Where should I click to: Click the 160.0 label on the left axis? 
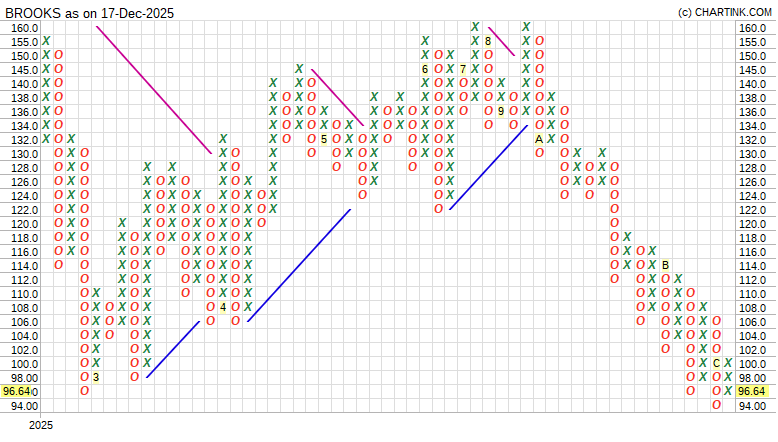(24, 28)
